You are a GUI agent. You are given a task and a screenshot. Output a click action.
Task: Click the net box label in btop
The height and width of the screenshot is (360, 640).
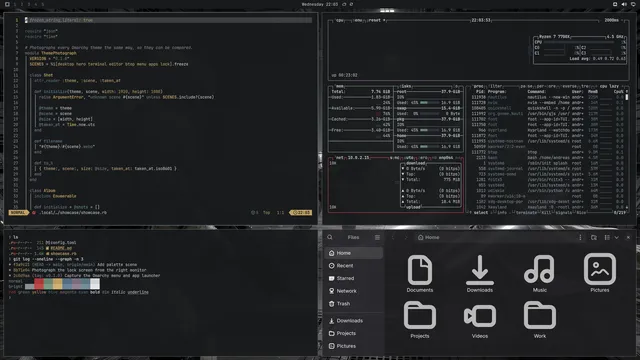pyautogui.click(x=340, y=158)
